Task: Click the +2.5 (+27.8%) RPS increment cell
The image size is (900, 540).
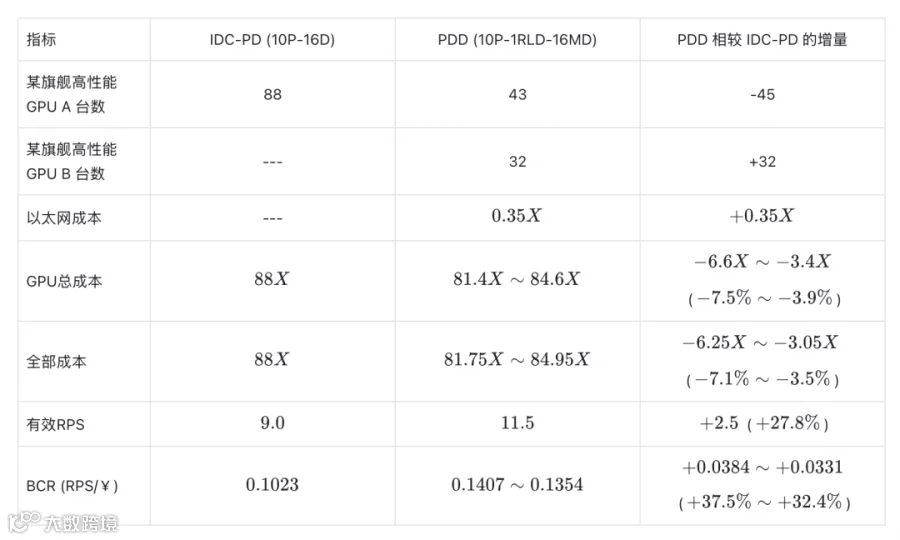Action: pos(763,424)
